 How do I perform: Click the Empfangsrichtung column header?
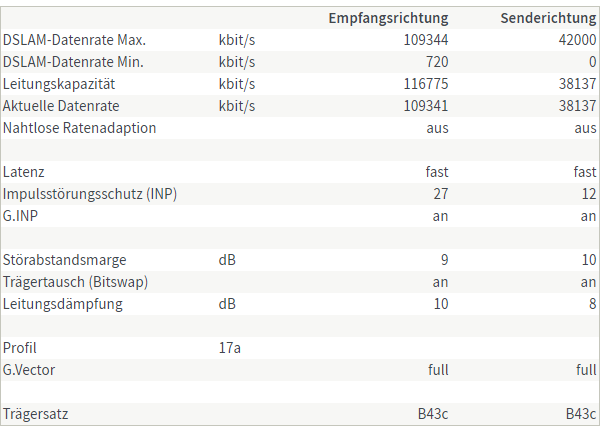(388, 18)
